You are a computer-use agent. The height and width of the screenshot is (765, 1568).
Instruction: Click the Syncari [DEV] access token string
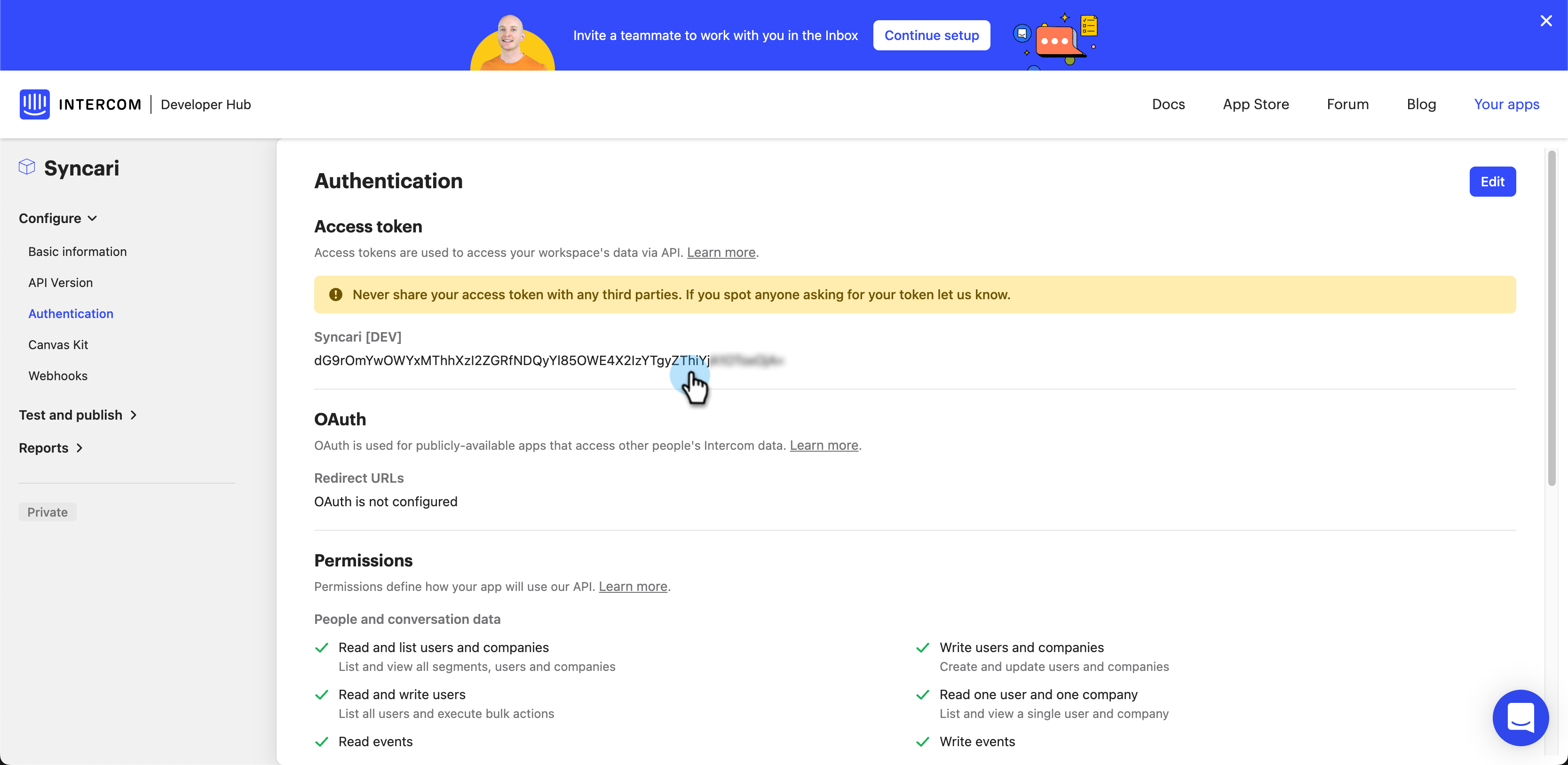[548, 360]
